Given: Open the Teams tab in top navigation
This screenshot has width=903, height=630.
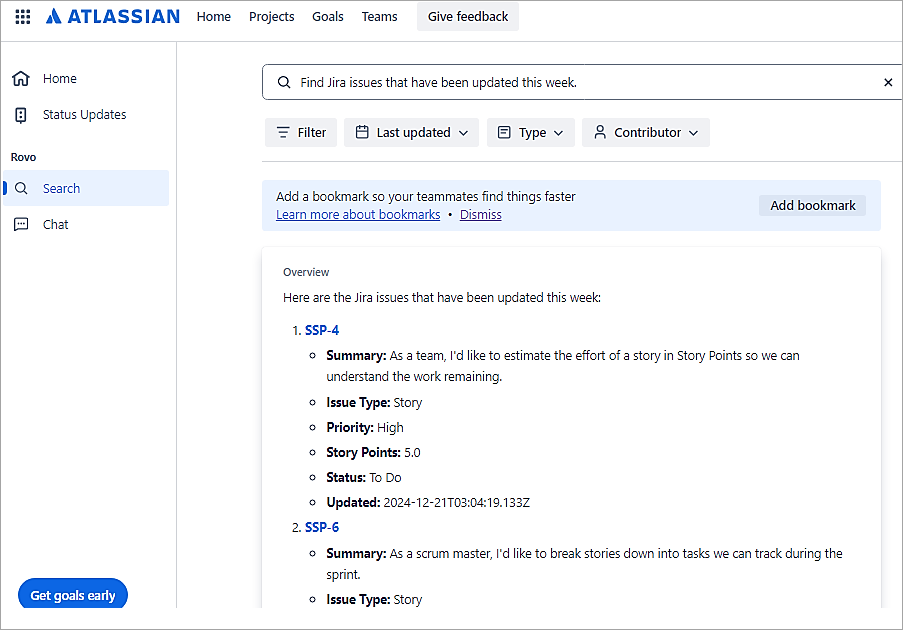Looking at the screenshot, I should [379, 17].
